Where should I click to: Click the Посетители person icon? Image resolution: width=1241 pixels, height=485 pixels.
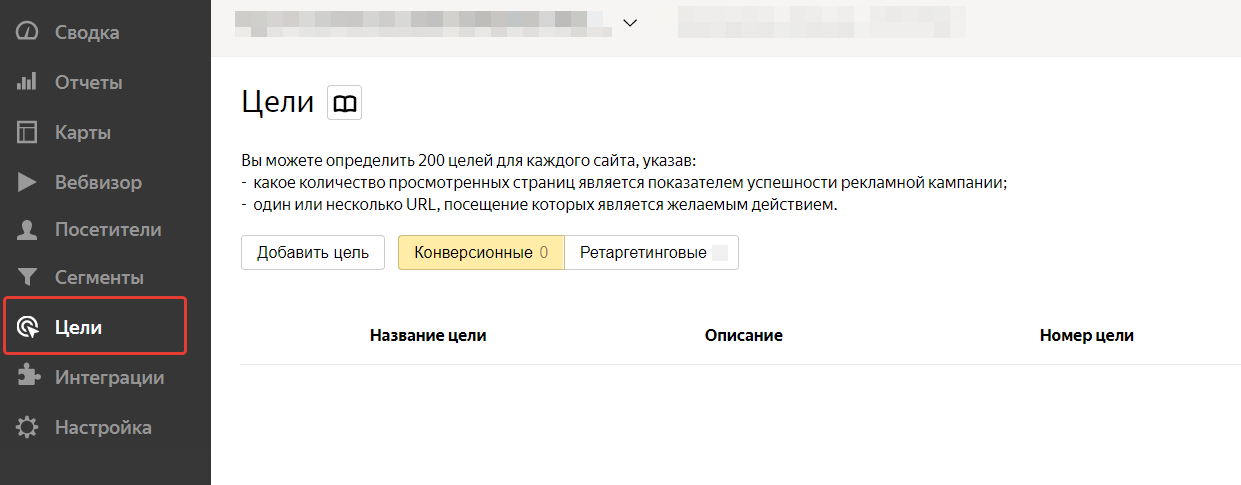(x=27, y=230)
